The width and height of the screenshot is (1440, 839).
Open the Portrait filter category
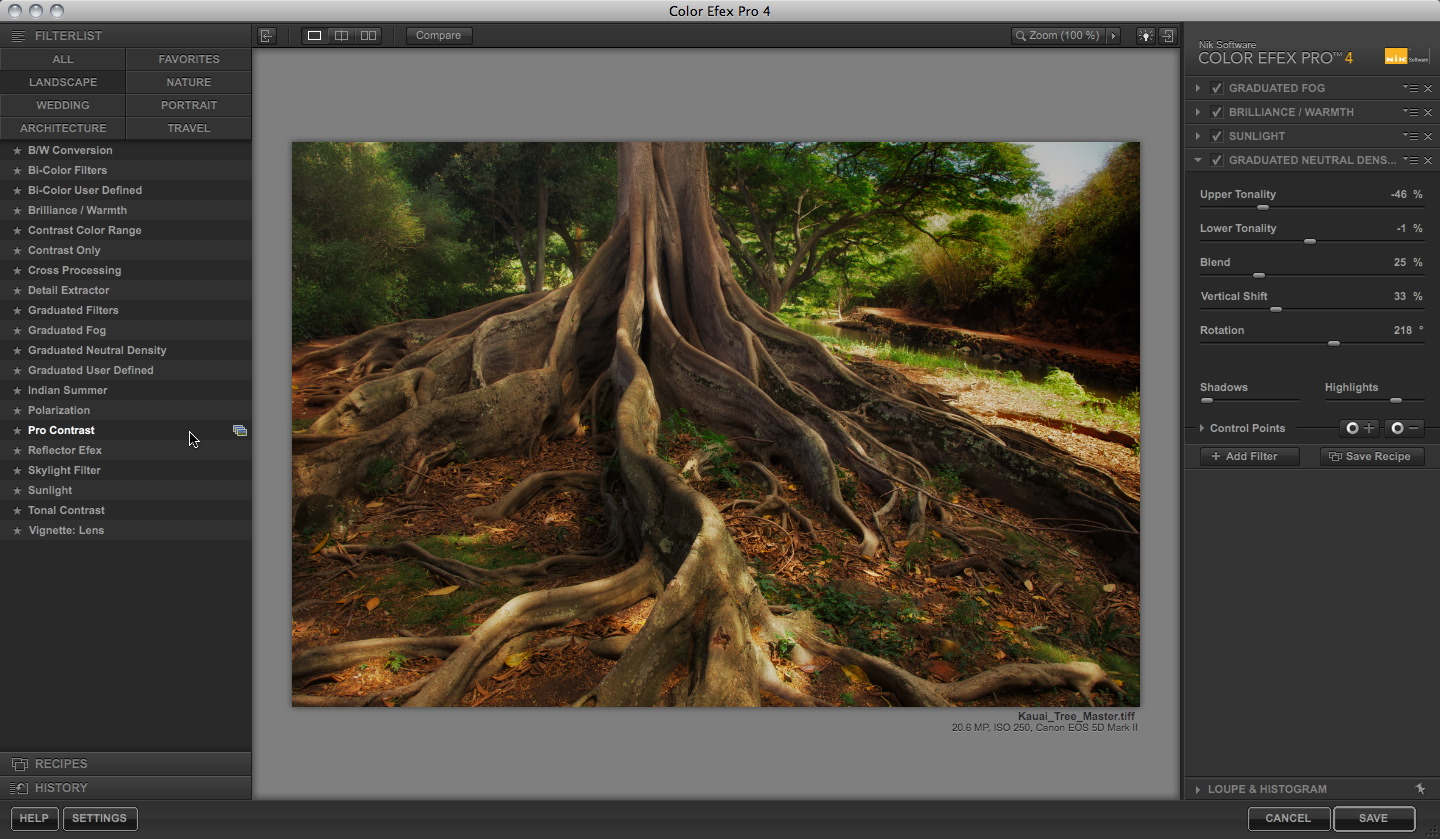click(188, 105)
